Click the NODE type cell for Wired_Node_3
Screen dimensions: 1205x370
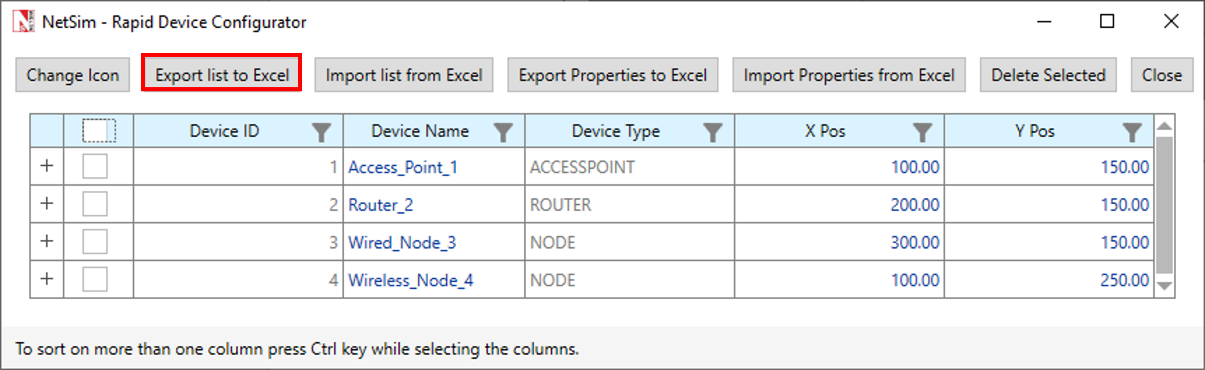[x=629, y=242]
